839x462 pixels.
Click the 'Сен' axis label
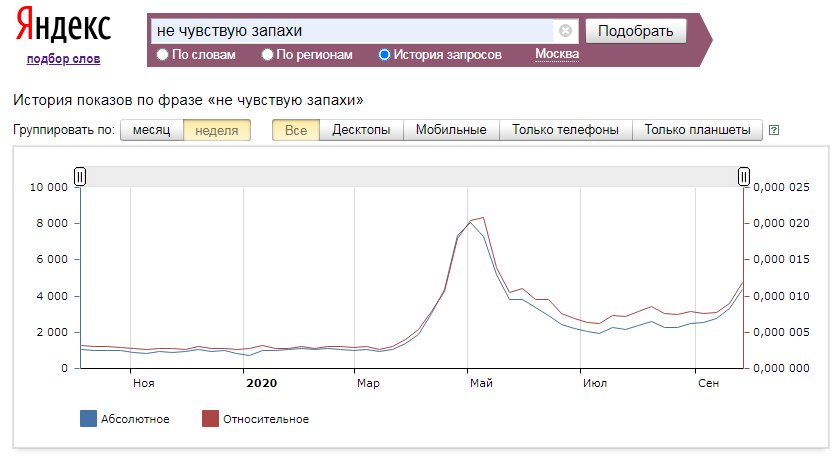pyautogui.click(x=708, y=383)
